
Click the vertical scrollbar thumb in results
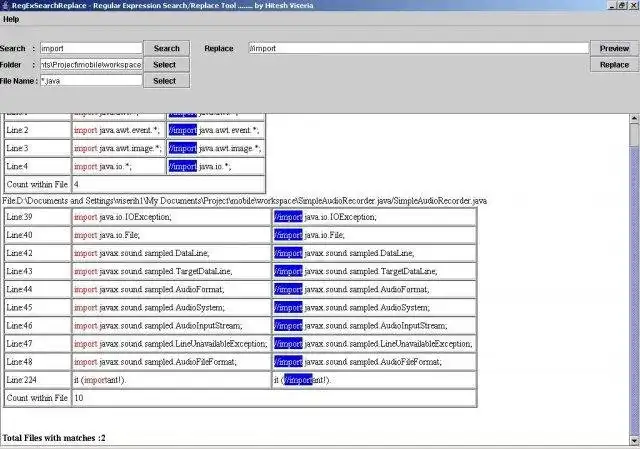point(634,135)
